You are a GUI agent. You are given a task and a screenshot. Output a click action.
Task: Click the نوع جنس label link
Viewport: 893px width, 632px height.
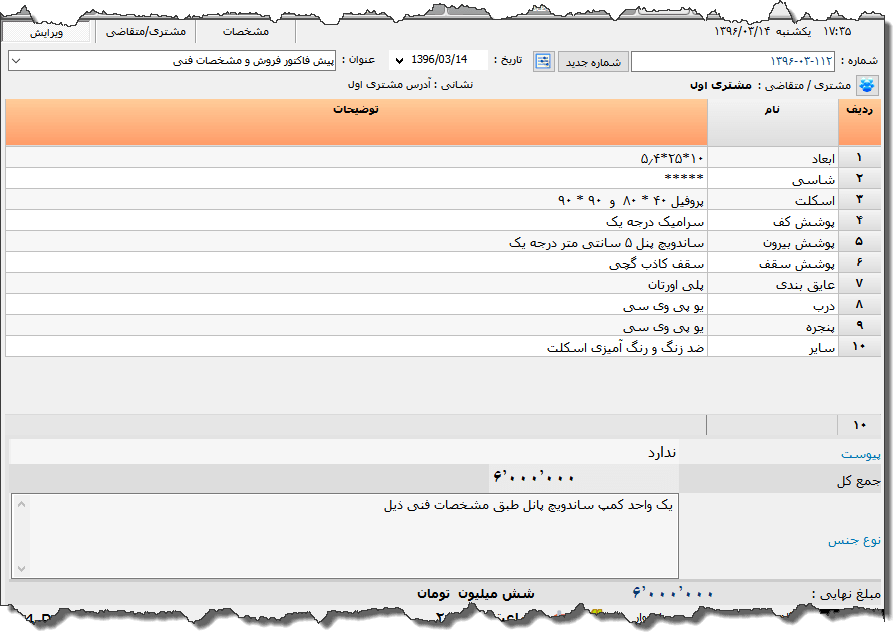pos(854,541)
